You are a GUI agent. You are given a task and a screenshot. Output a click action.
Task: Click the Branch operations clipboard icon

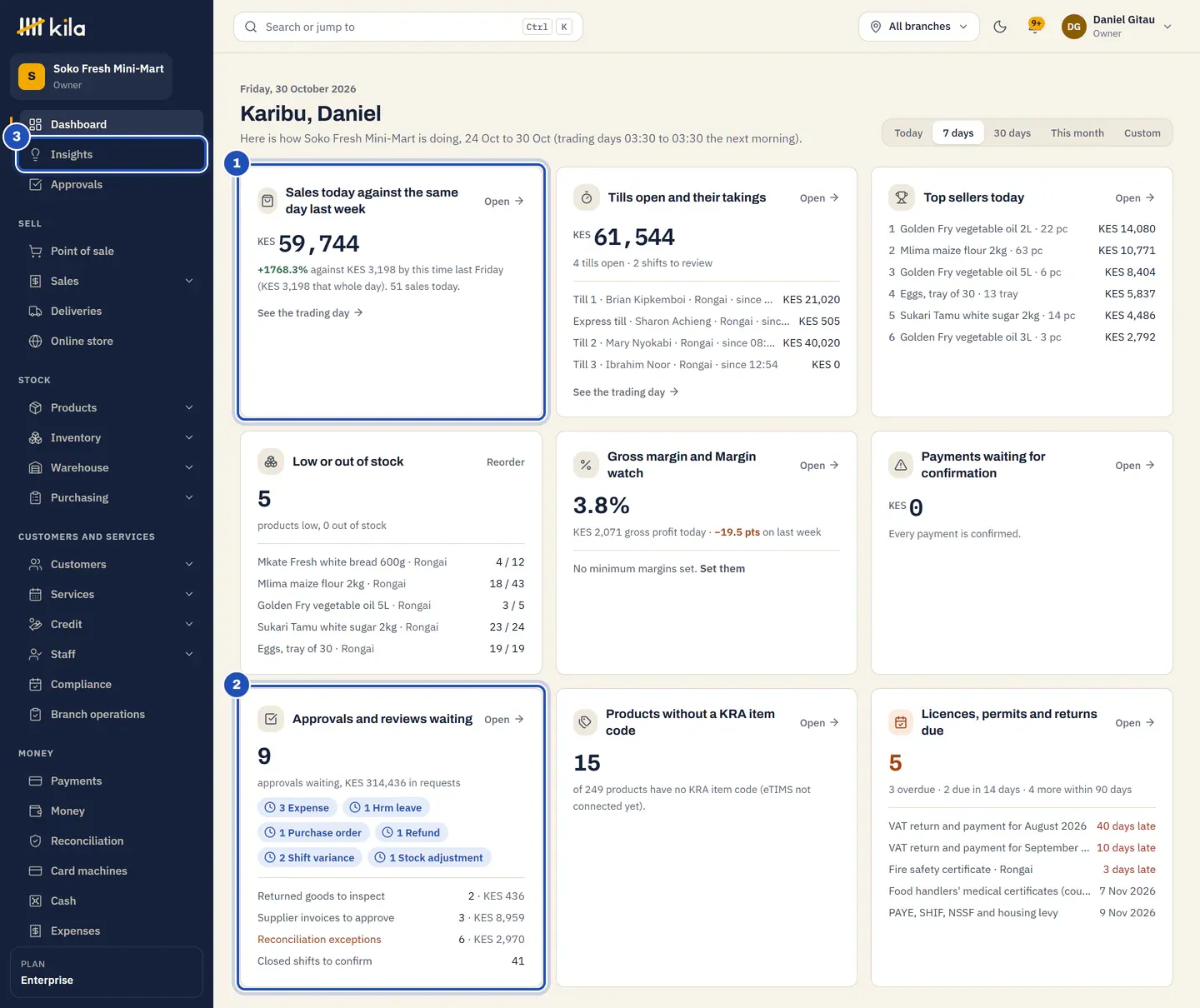coord(35,714)
